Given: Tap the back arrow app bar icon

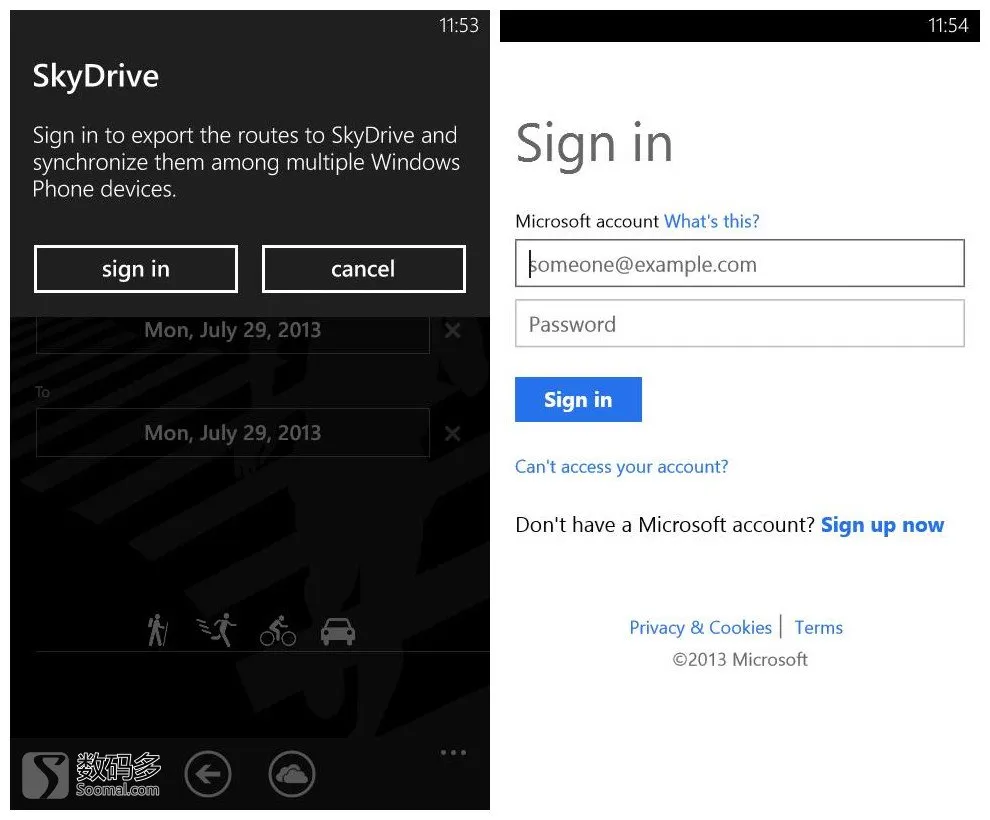Looking at the screenshot, I should pos(208,774).
